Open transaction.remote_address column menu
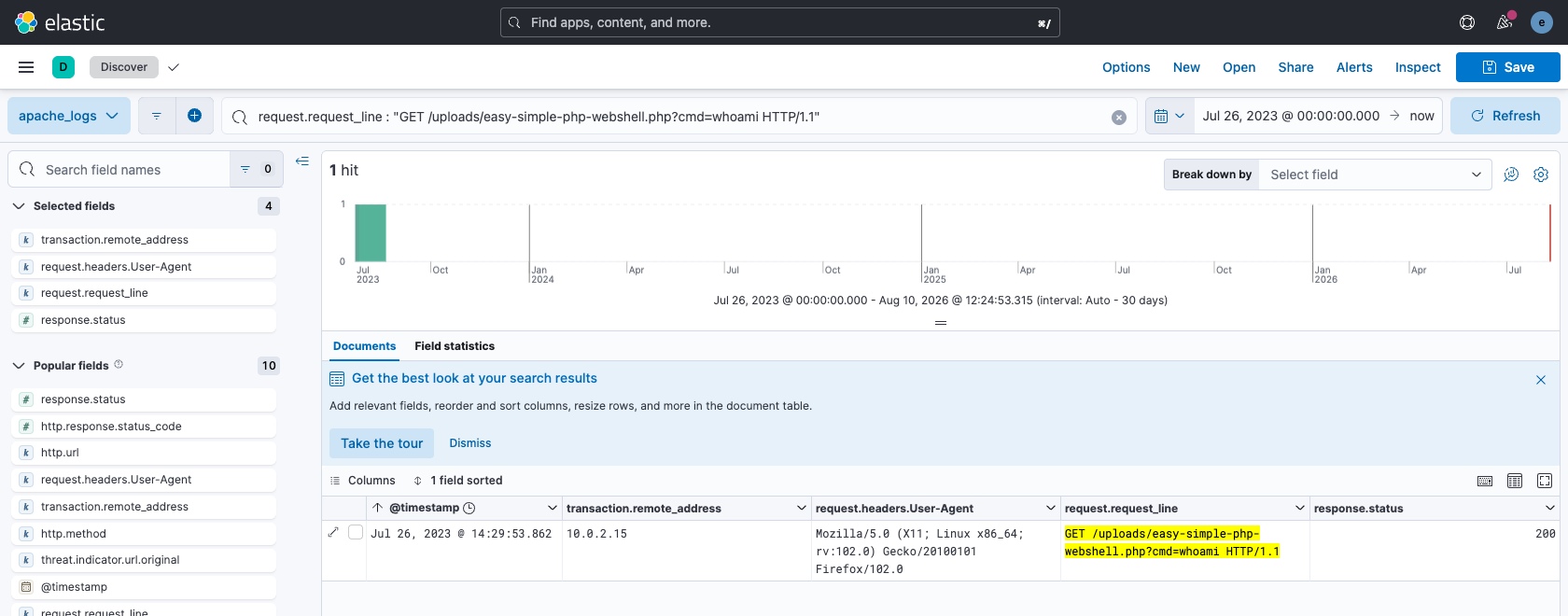 [x=802, y=509]
